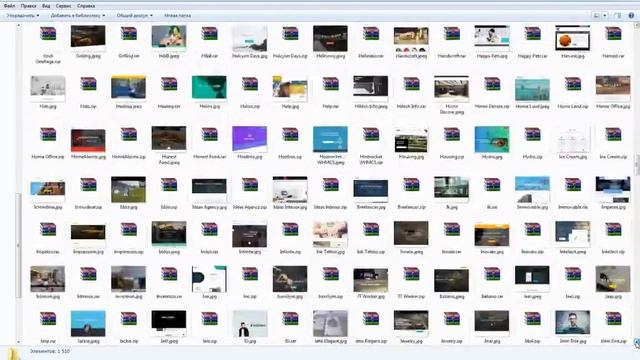
Task: Expand the Общий доступ dropdown
Action: (x=135, y=16)
